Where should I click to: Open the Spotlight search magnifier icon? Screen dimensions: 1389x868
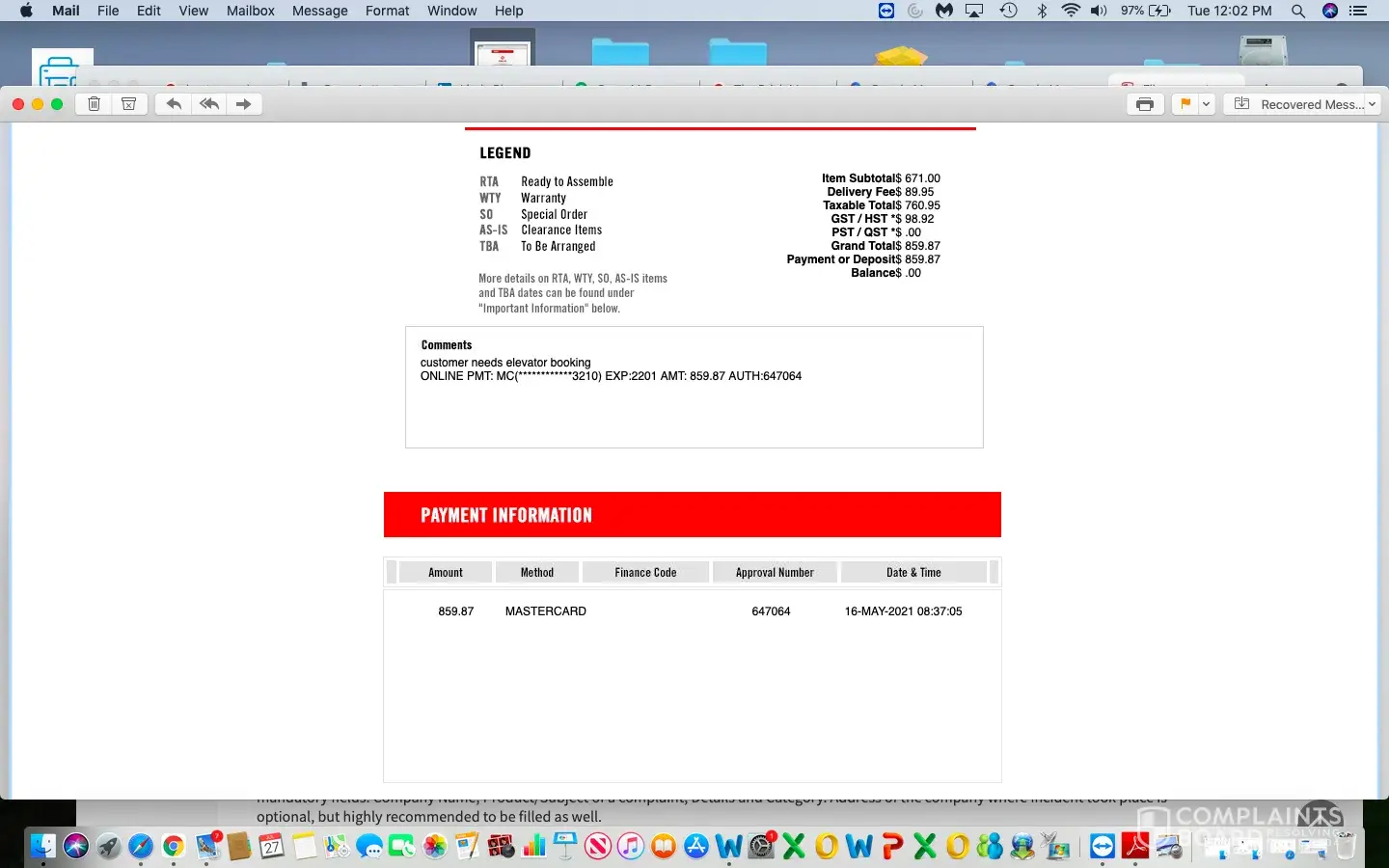[x=1298, y=11]
